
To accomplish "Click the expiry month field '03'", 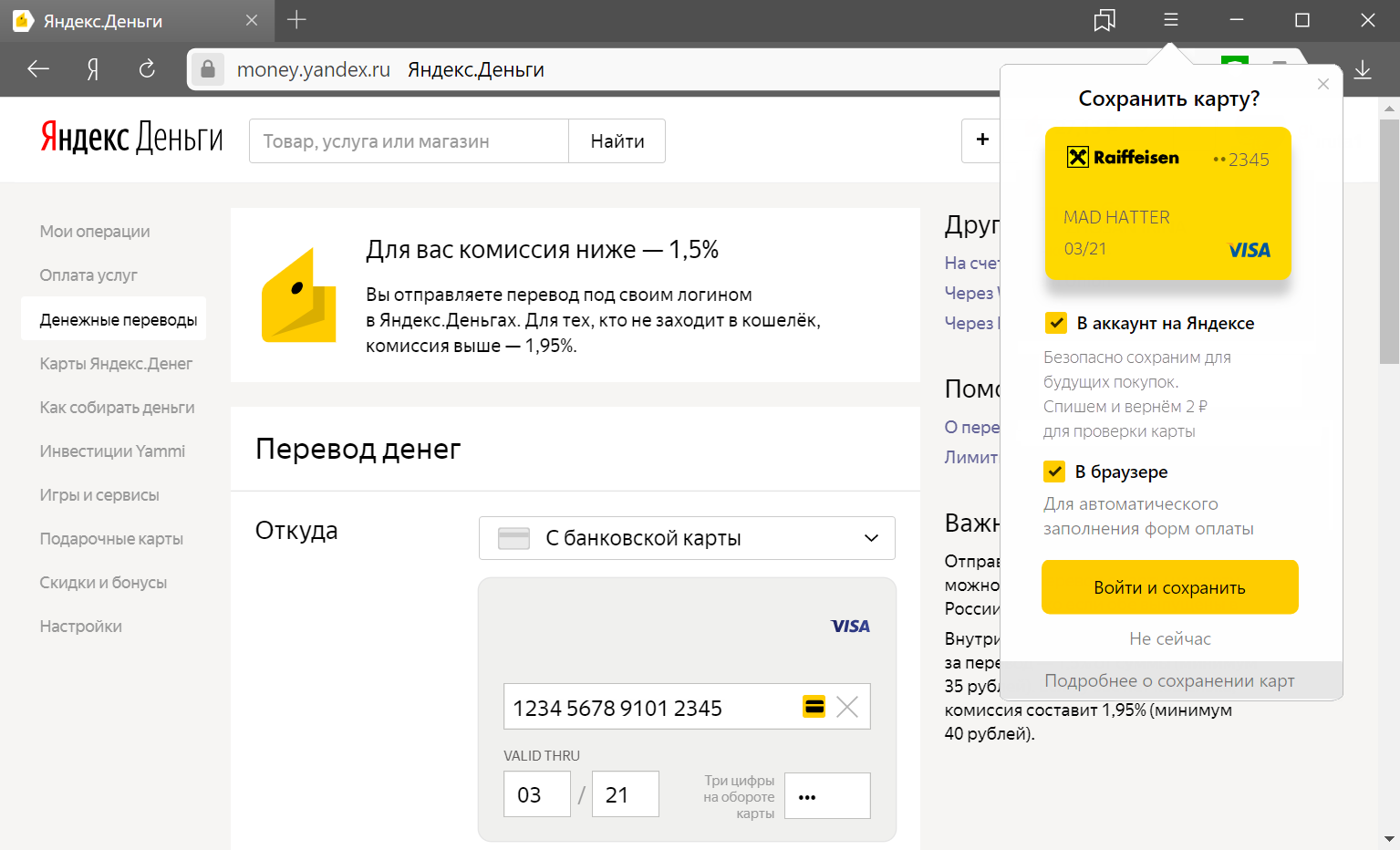I will click(x=537, y=793).
